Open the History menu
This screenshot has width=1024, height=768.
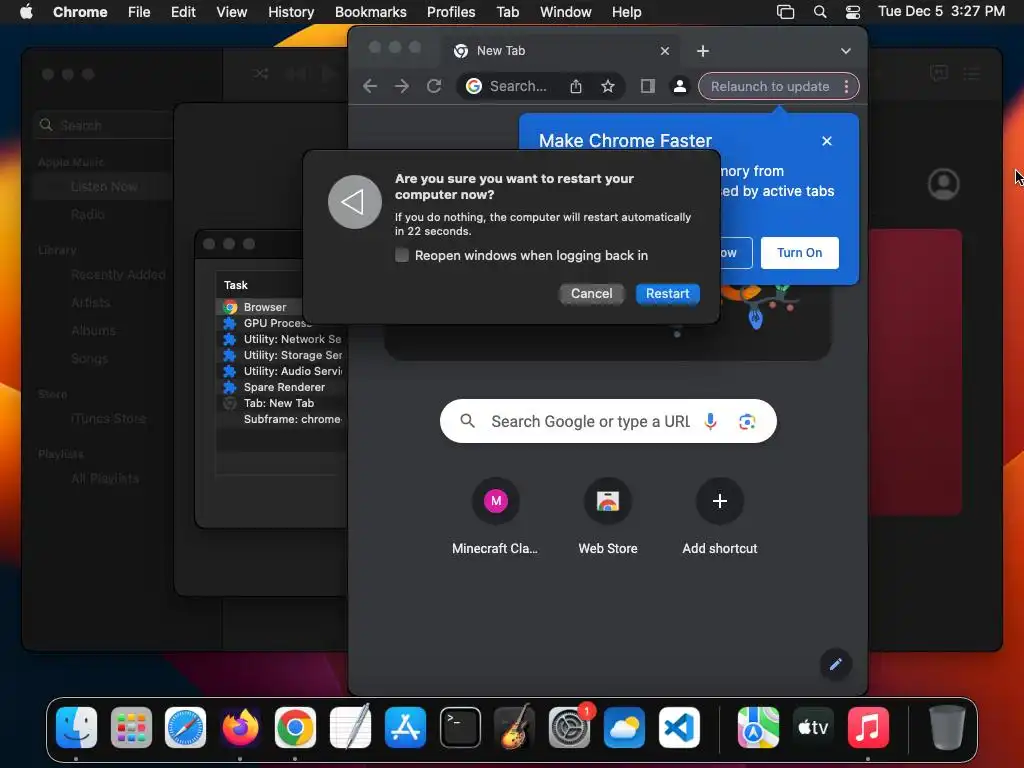(x=291, y=12)
